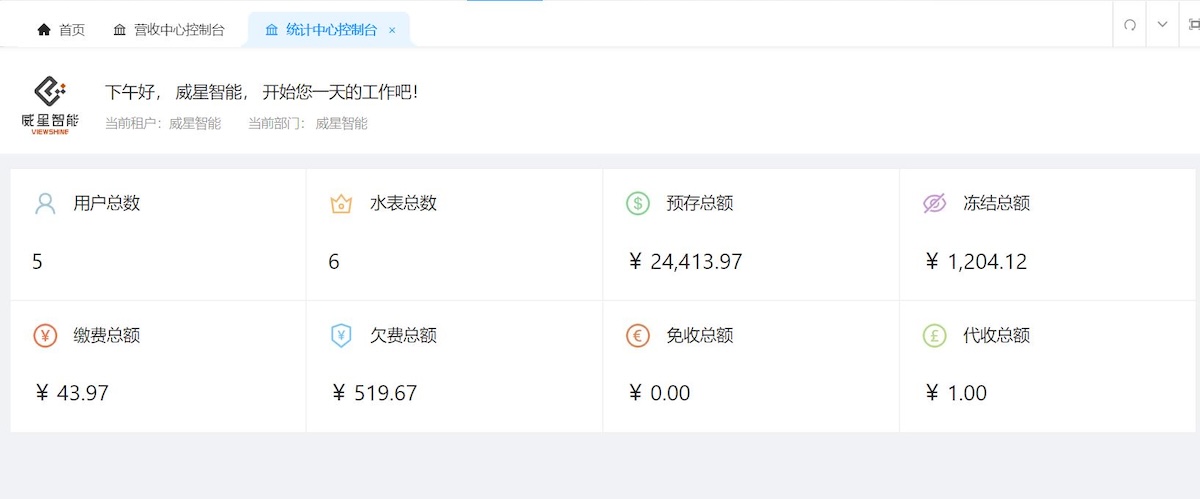Click the 预存总额 amount ¥ 24,413.97
The image size is (1200, 499).
pyautogui.click(x=685, y=262)
